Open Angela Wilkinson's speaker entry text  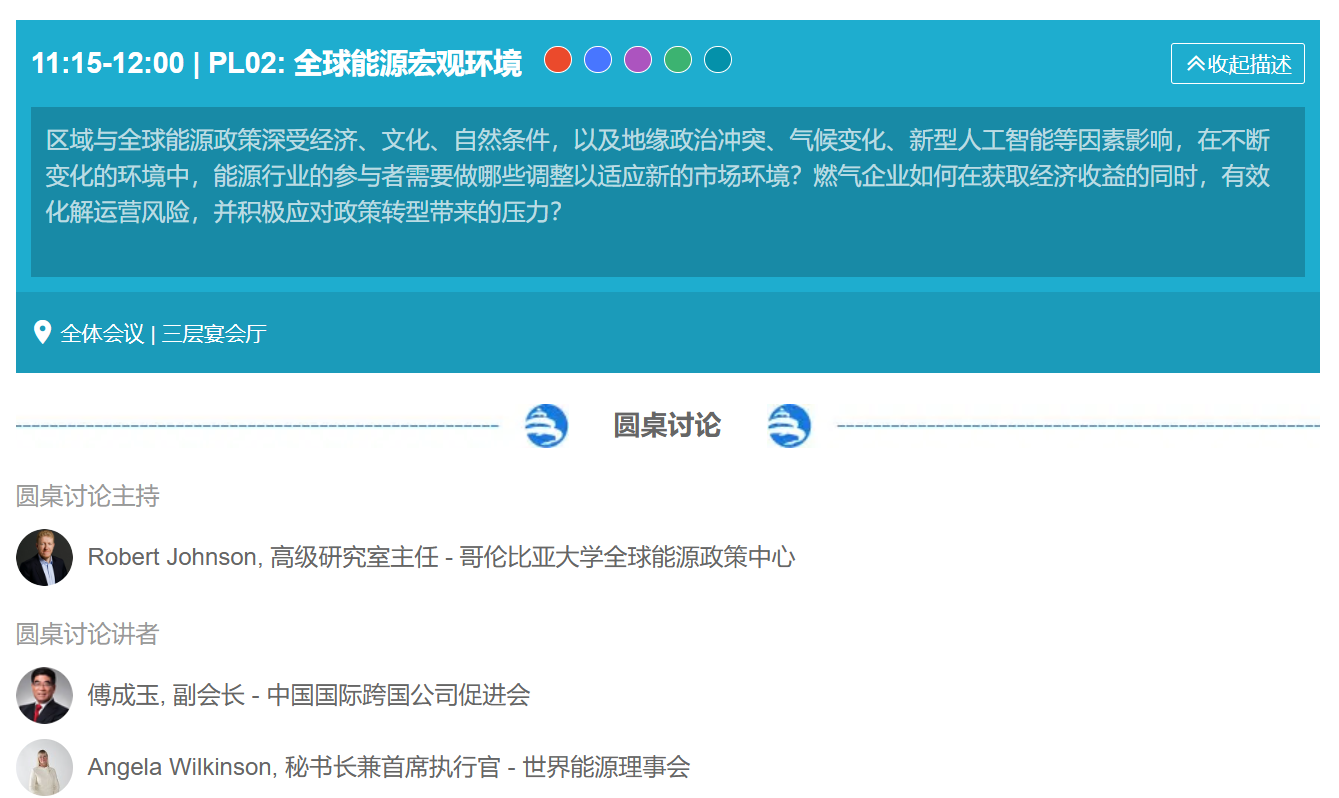389,767
